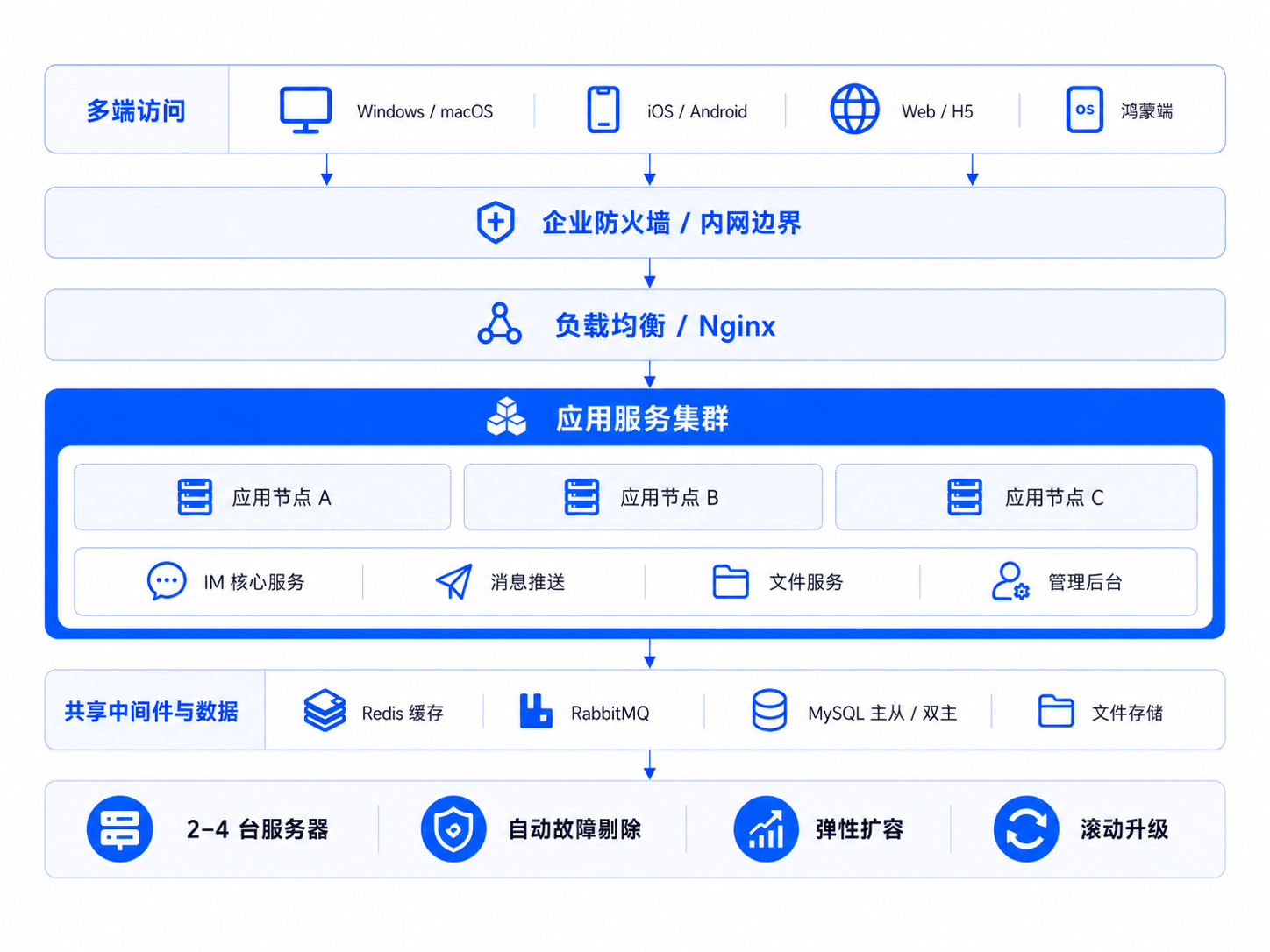
Task: Click the 2-4 台服务器 text
Action: [257, 829]
